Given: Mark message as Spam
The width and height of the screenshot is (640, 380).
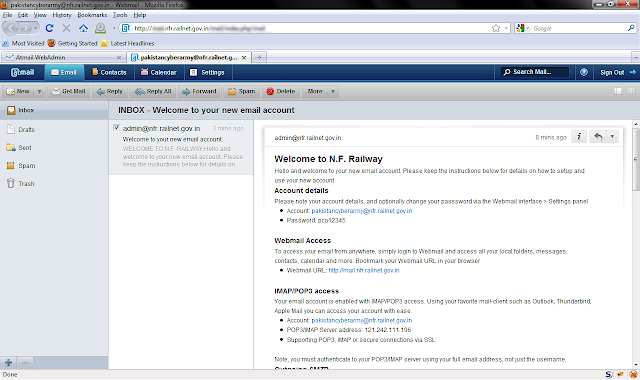Looking at the screenshot, I should pyautogui.click(x=242, y=91).
